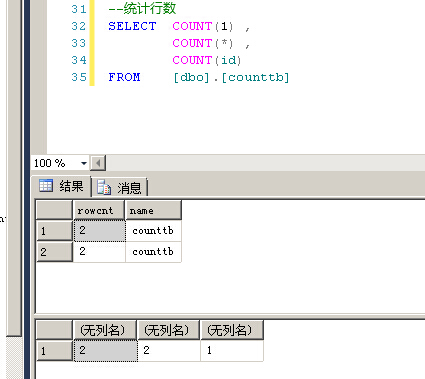Image resolution: width=425 pixels, height=379 pixels.
Task: Place cursor on COUNT(1) in line 32
Action: coord(203,26)
